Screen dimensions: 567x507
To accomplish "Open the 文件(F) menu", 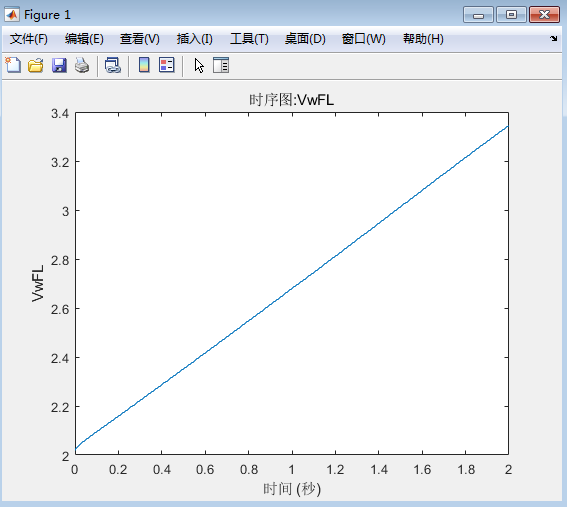I will click(29, 39).
